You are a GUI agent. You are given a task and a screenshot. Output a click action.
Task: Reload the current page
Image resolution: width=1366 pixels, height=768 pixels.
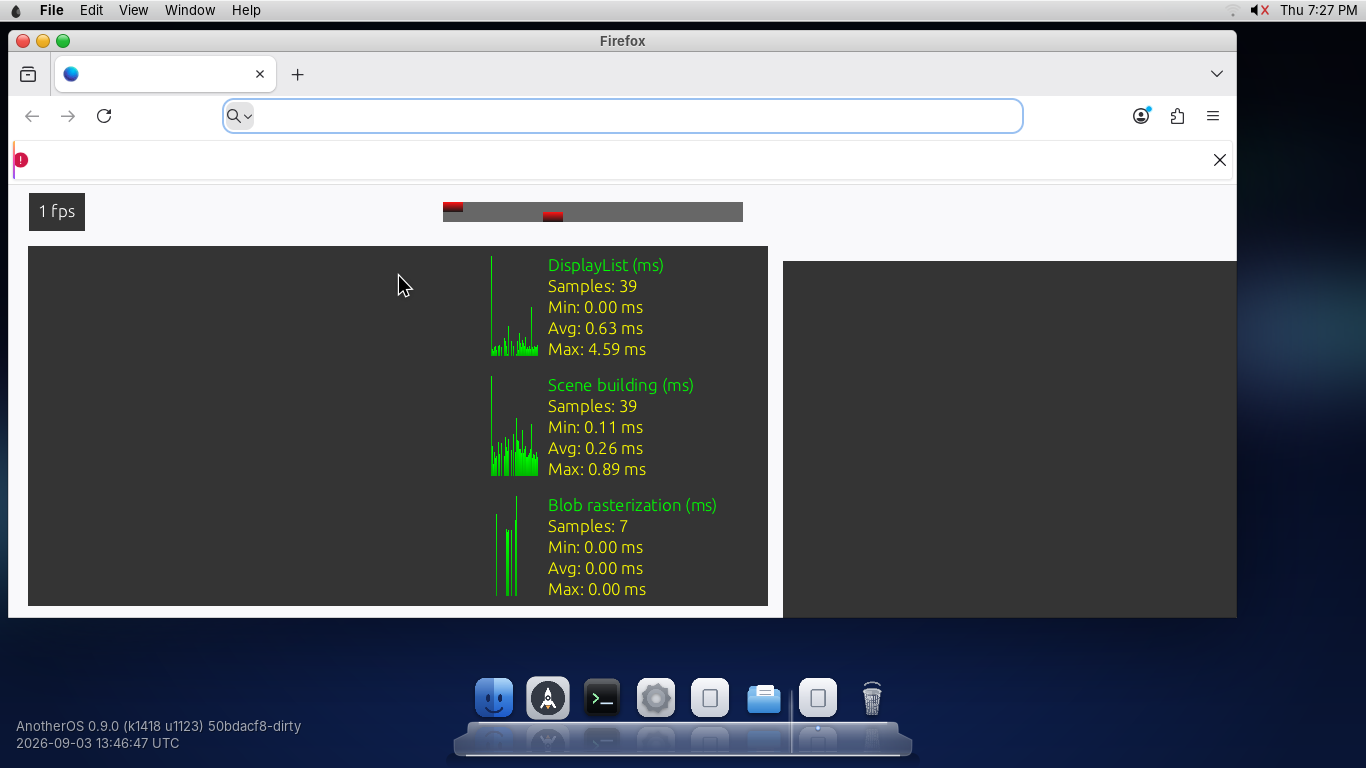click(x=104, y=116)
